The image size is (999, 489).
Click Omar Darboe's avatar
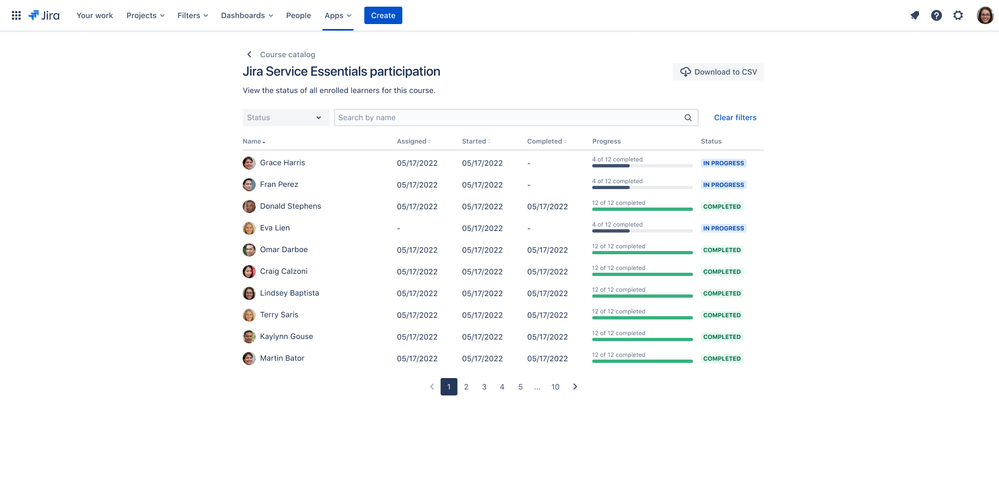tap(249, 250)
